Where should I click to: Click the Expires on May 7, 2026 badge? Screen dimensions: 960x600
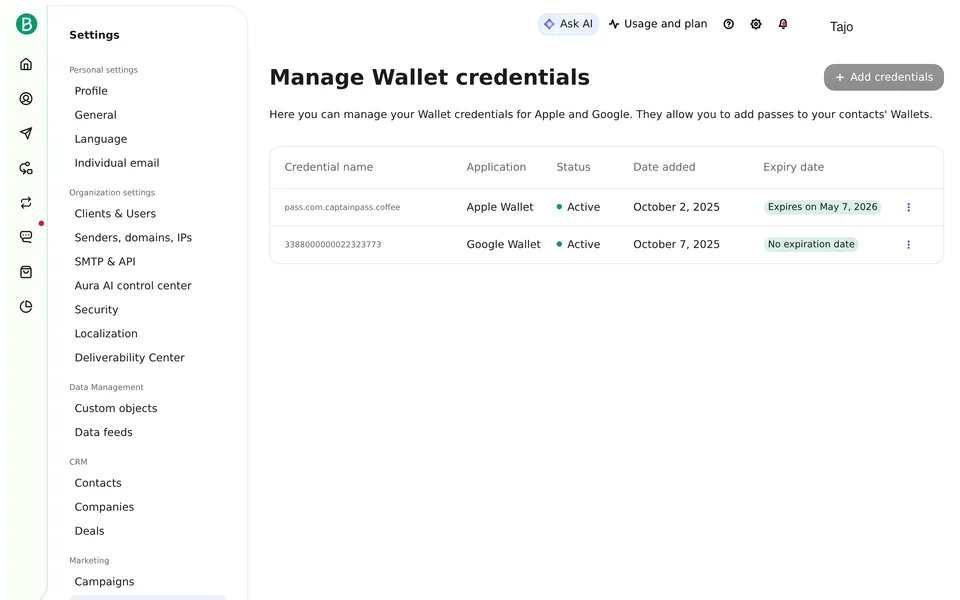pos(822,207)
